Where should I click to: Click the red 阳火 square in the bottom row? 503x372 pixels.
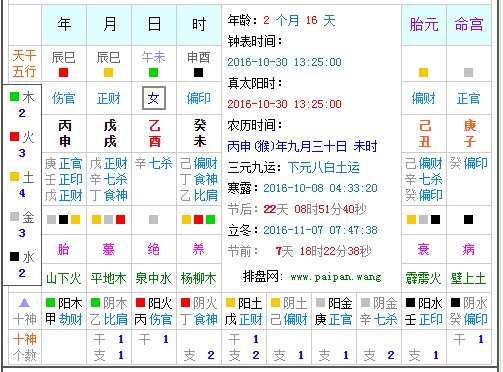[x=140, y=302]
